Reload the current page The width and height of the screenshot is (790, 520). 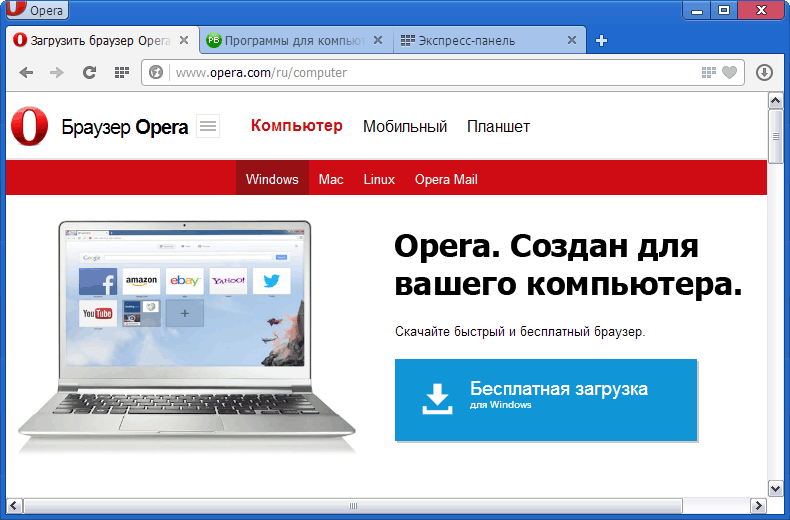[89, 73]
